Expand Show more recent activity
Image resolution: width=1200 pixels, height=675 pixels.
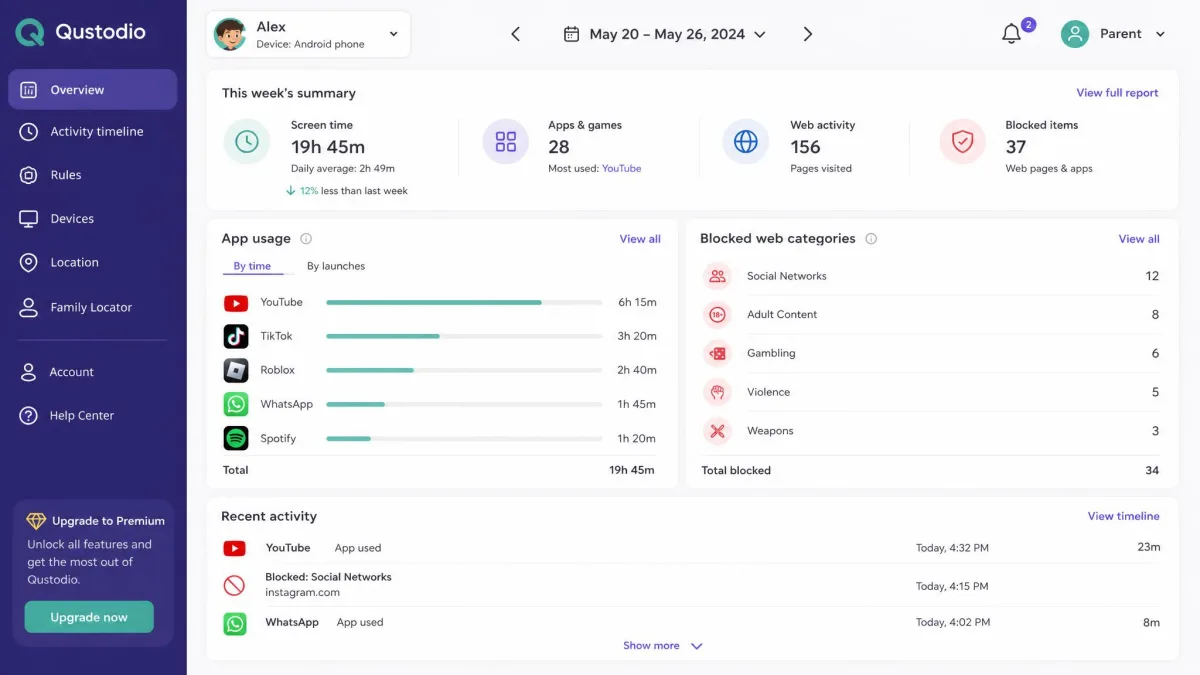pyautogui.click(x=663, y=646)
